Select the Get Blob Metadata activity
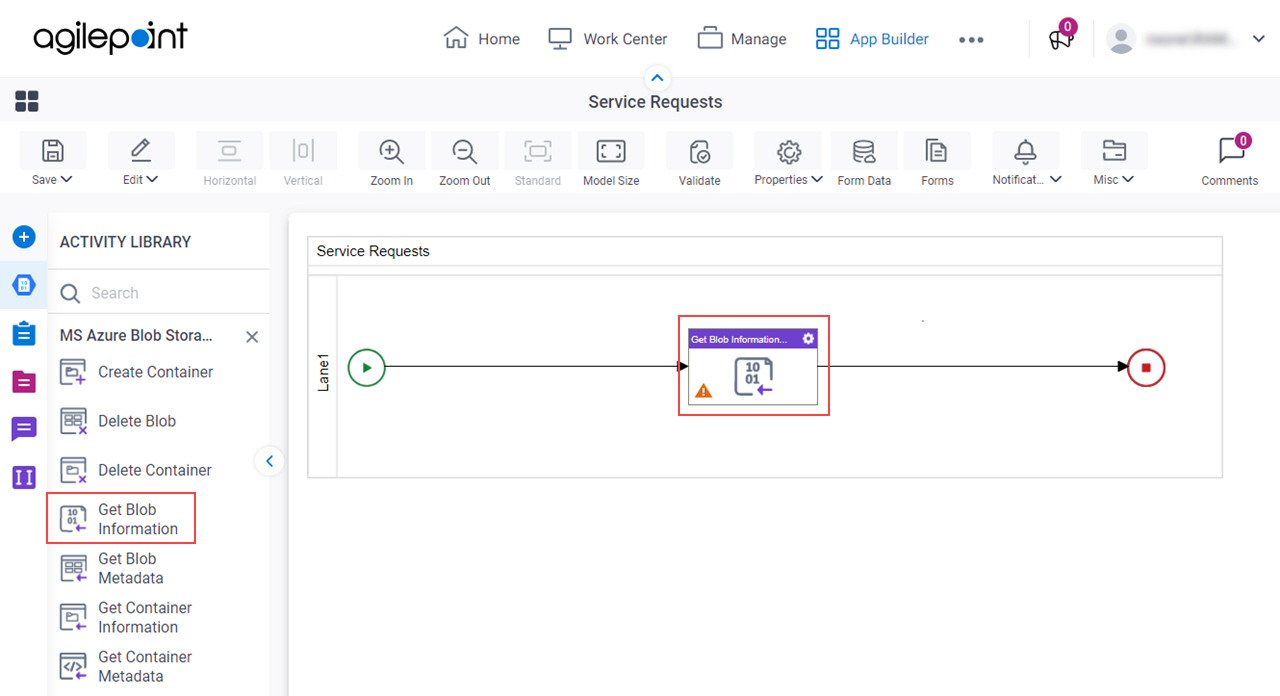The image size is (1280, 696). pos(112,568)
